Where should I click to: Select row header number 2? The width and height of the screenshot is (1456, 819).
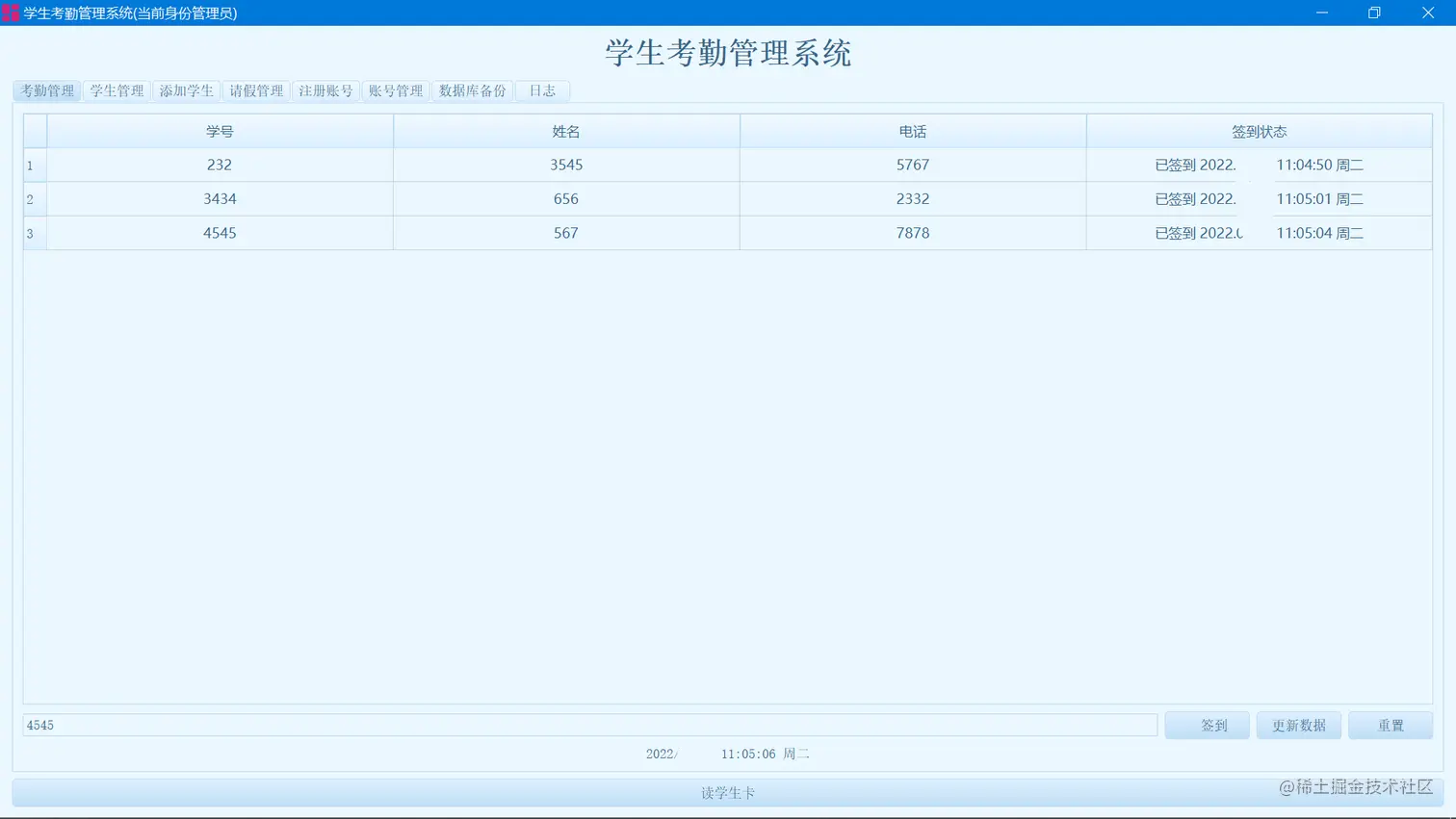point(35,199)
